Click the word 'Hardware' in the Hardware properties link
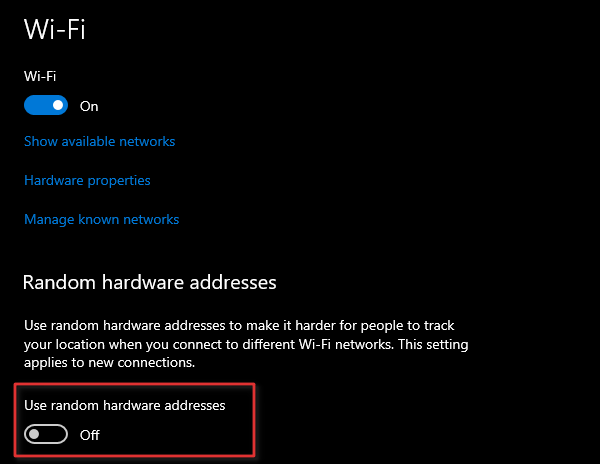 [53, 180]
